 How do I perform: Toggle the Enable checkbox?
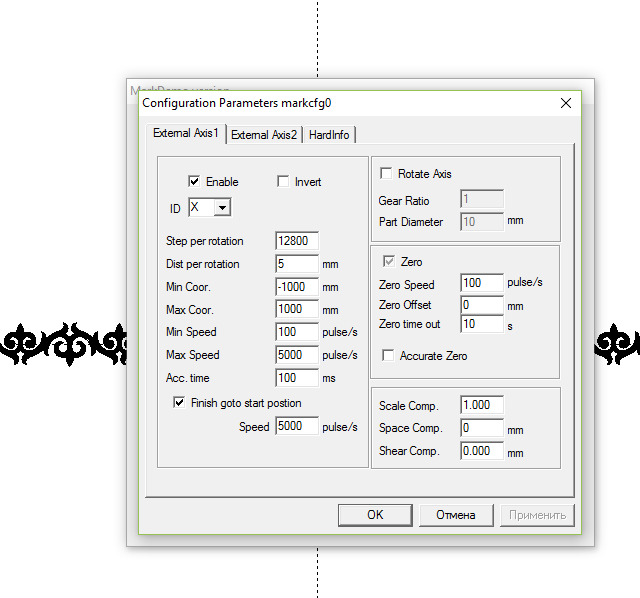coord(194,182)
